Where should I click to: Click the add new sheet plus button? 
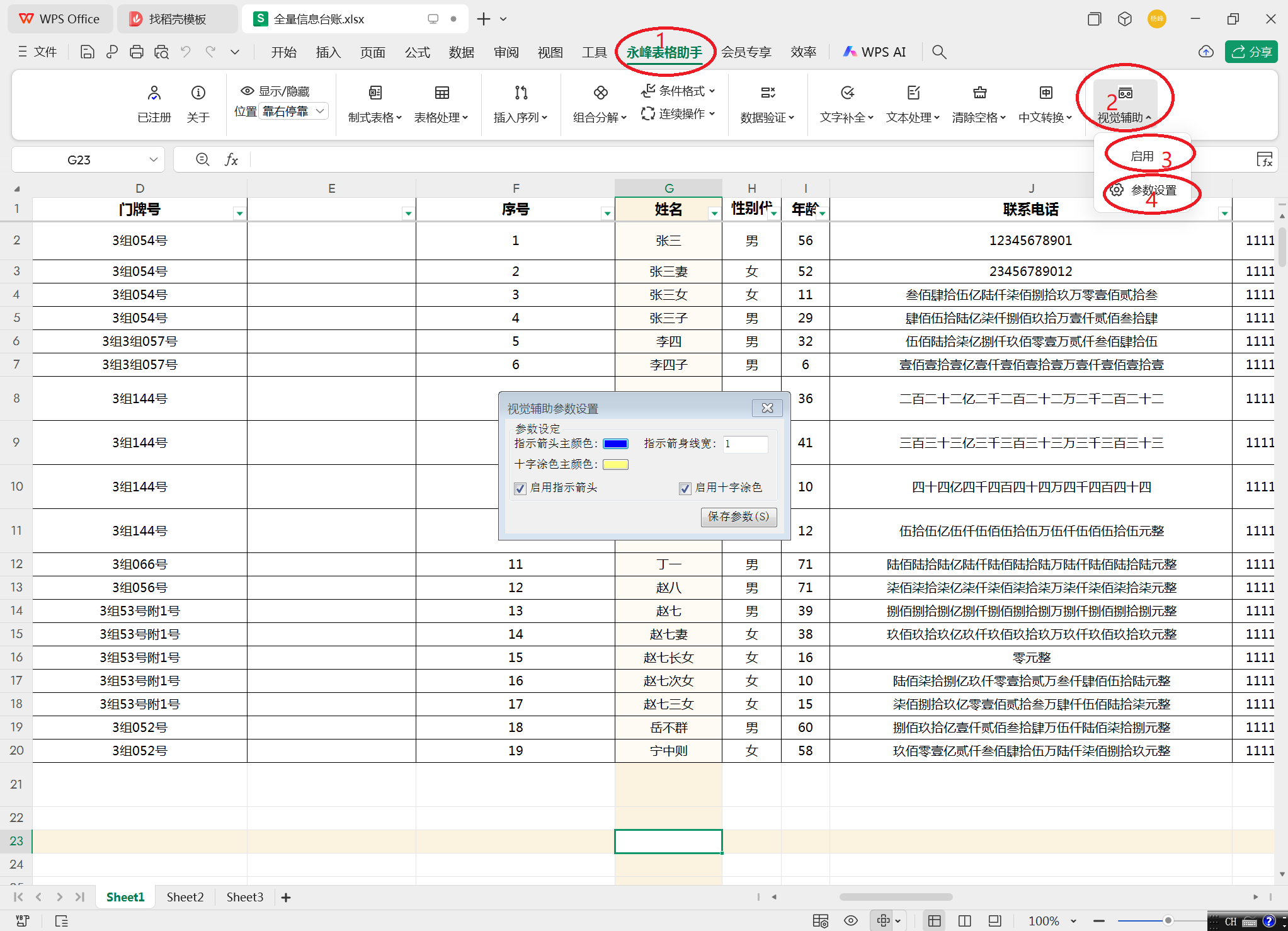tap(286, 897)
